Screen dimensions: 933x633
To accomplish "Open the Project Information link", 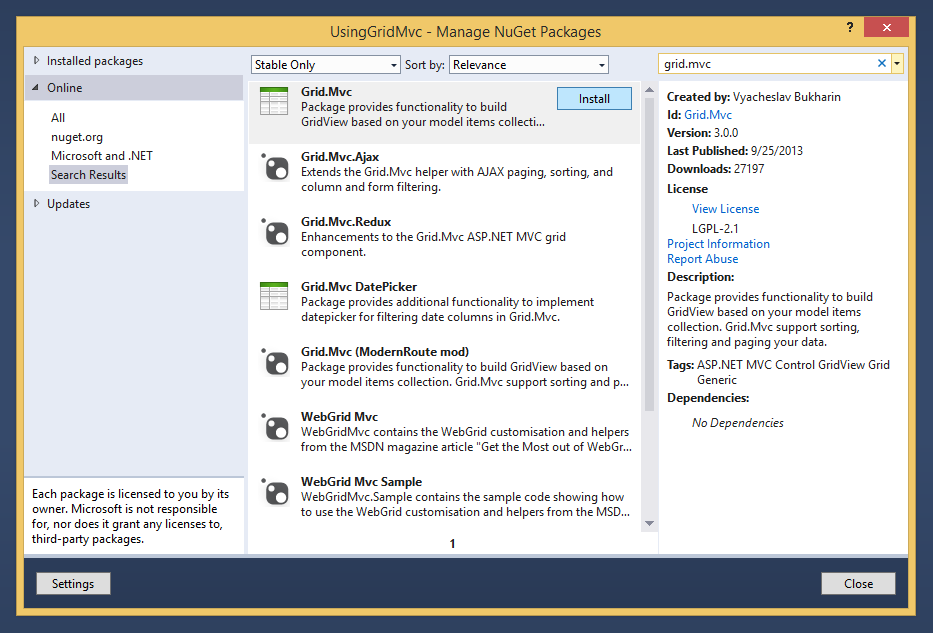I will click(x=718, y=244).
